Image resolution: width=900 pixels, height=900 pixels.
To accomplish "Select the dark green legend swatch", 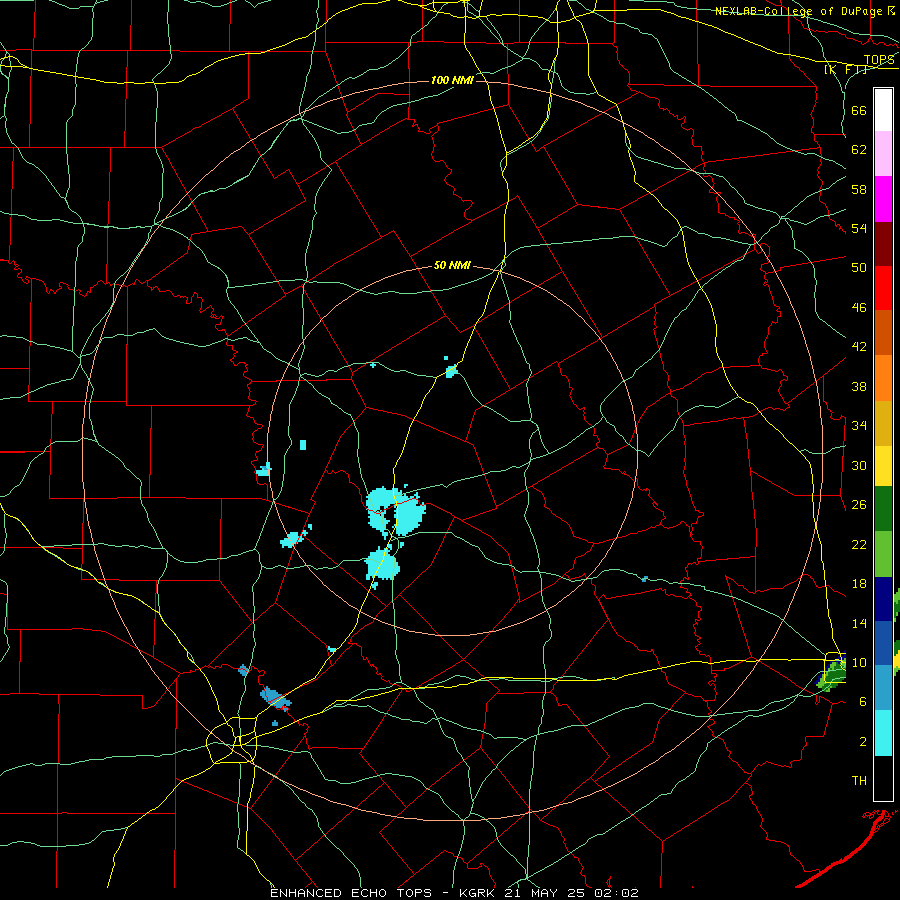I will pos(883,508).
